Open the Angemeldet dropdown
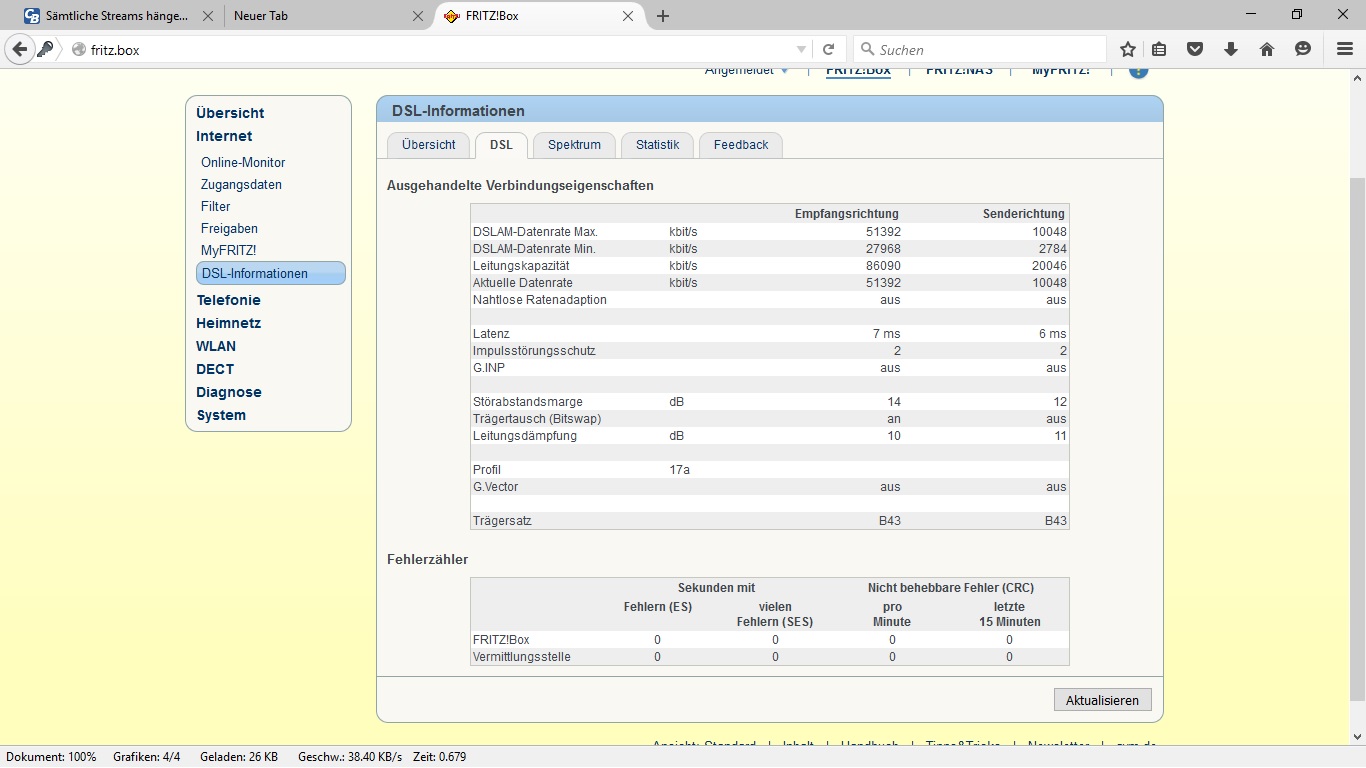This screenshot has height=768, width=1366. 746,70
